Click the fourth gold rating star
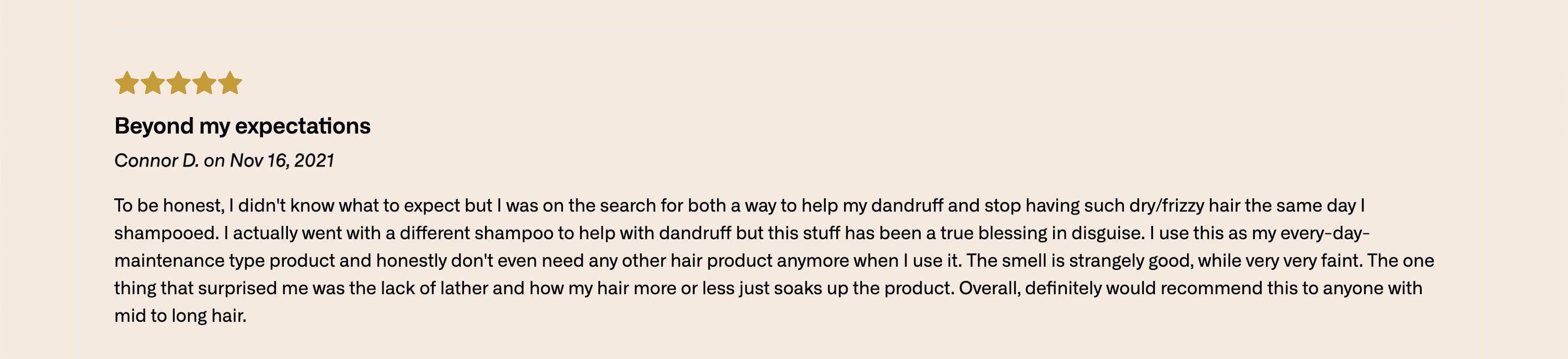The image size is (1568, 359). 204,83
